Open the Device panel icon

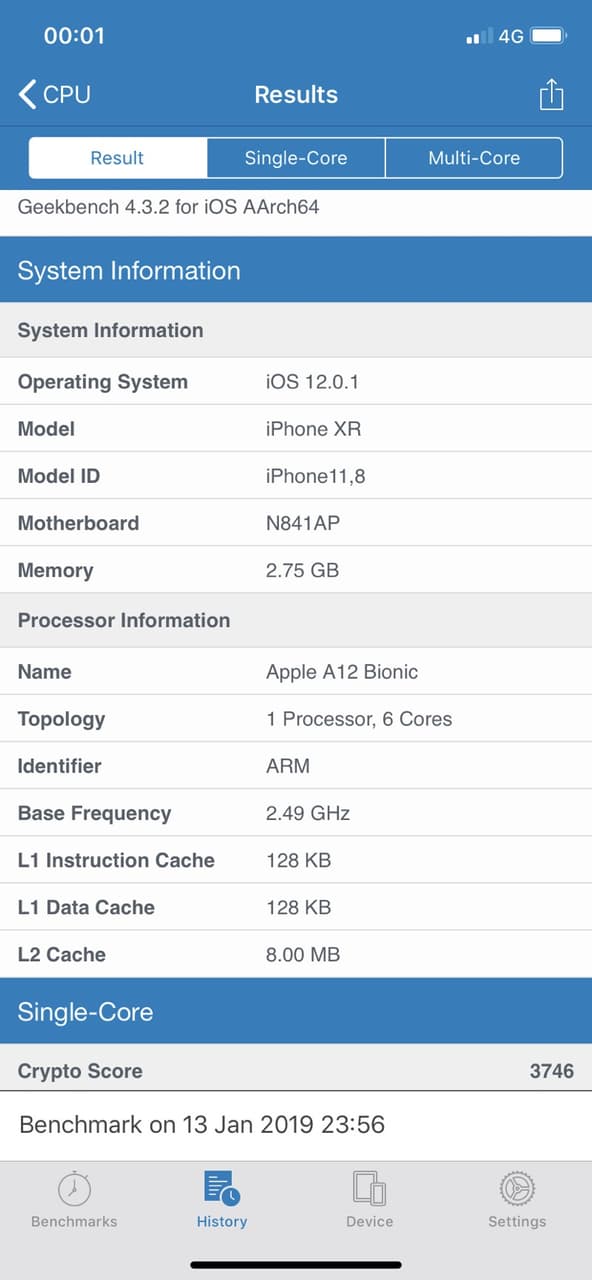point(370,1192)
